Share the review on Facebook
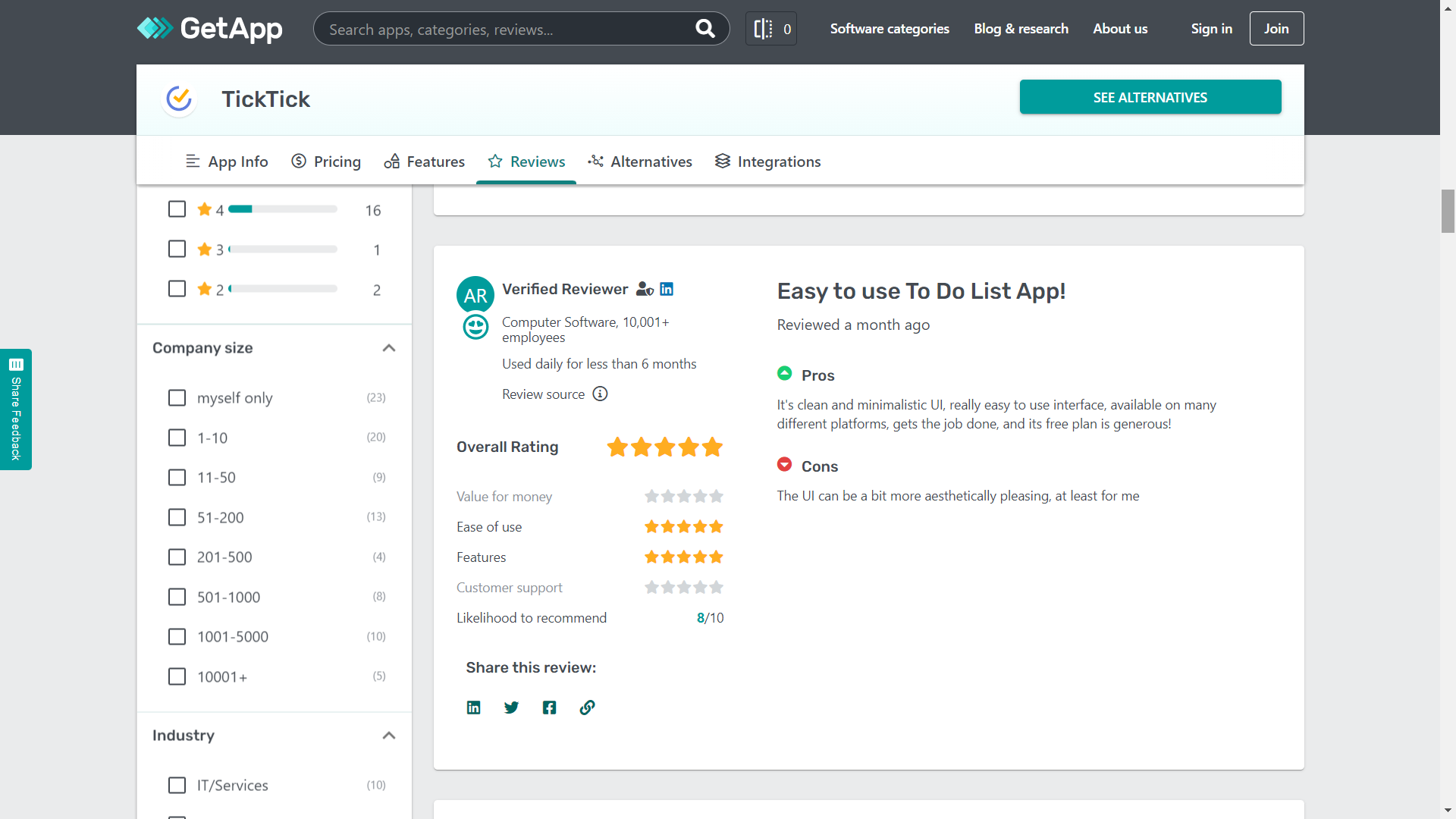1456x819 pixels. [549, 707]
